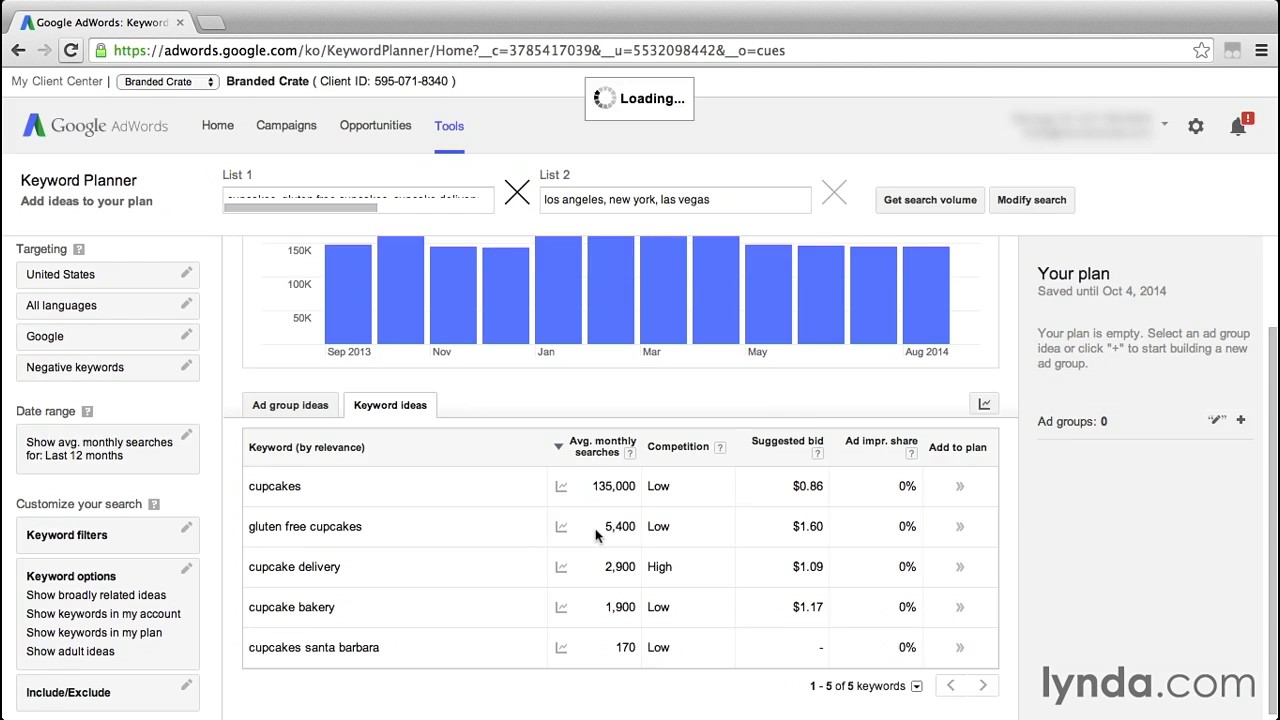Add cupcakes santa barbara to plan
Viewport: 1280px width, 720px height.
(959, 648)
